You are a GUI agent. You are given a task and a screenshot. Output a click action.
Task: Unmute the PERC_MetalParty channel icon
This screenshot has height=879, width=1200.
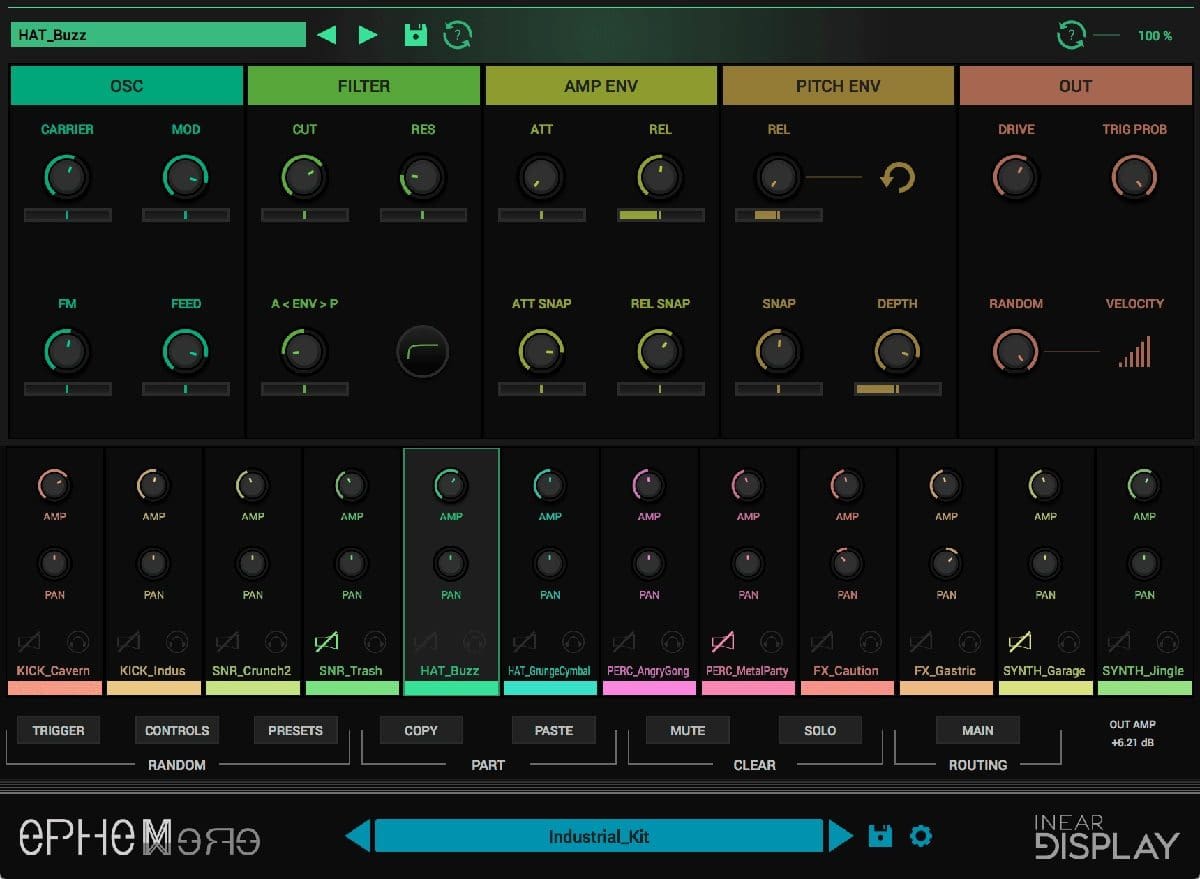723,641
